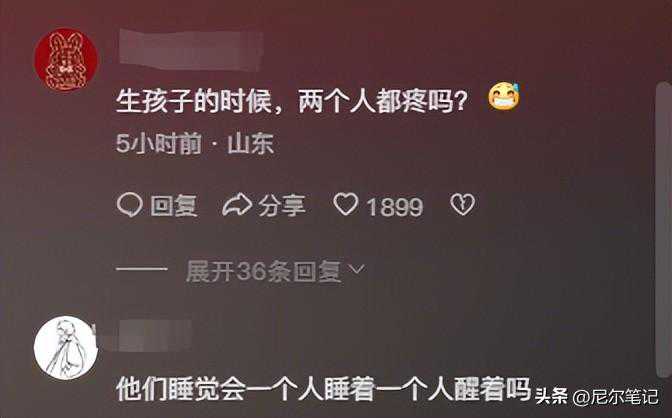Image resolution: width=672 pixels, height=418 pixels.
Task: Click the 1899 like count
Action: (x=395, y=207)
